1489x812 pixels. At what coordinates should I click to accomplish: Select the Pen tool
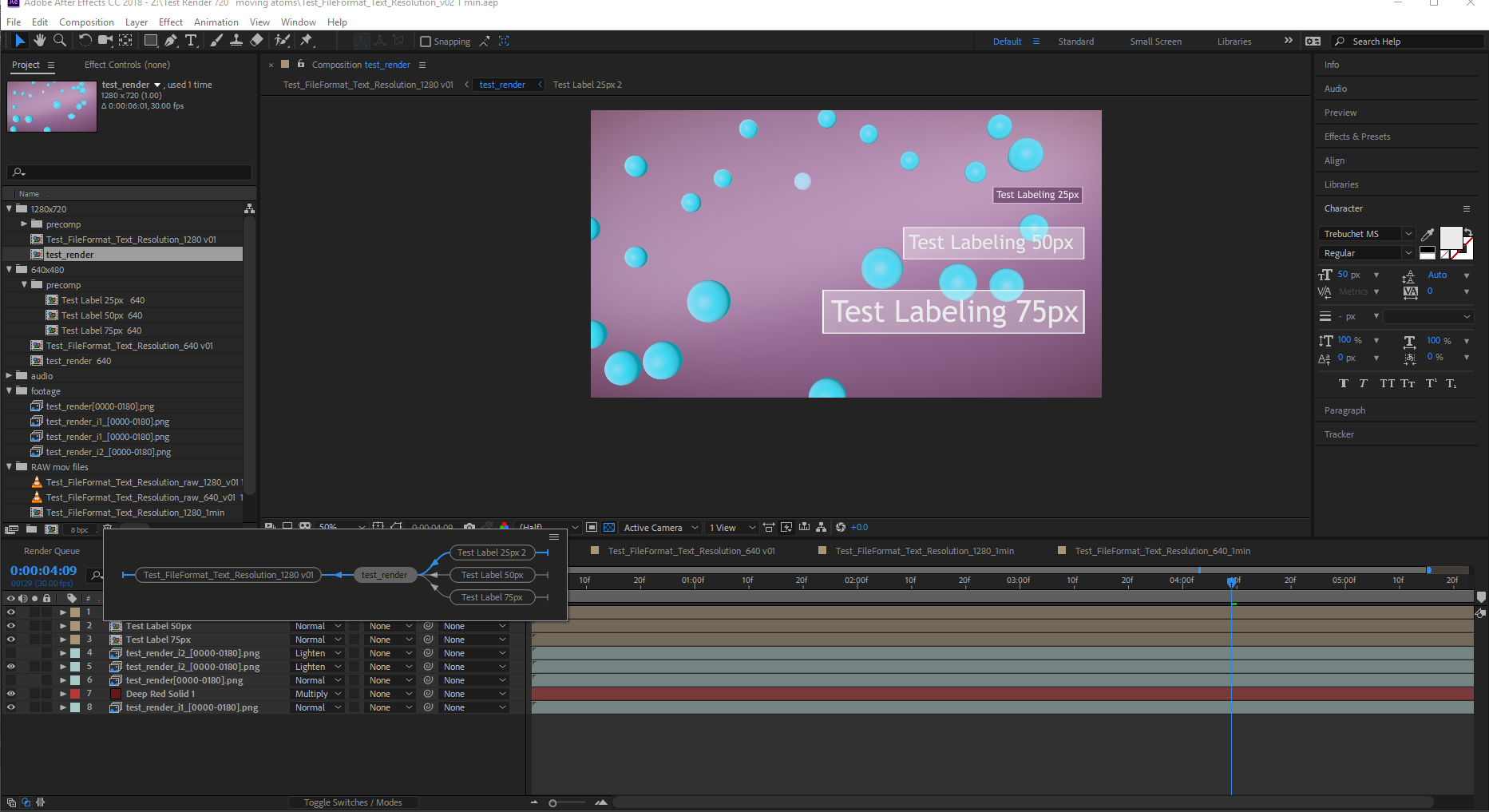point(171,41)
